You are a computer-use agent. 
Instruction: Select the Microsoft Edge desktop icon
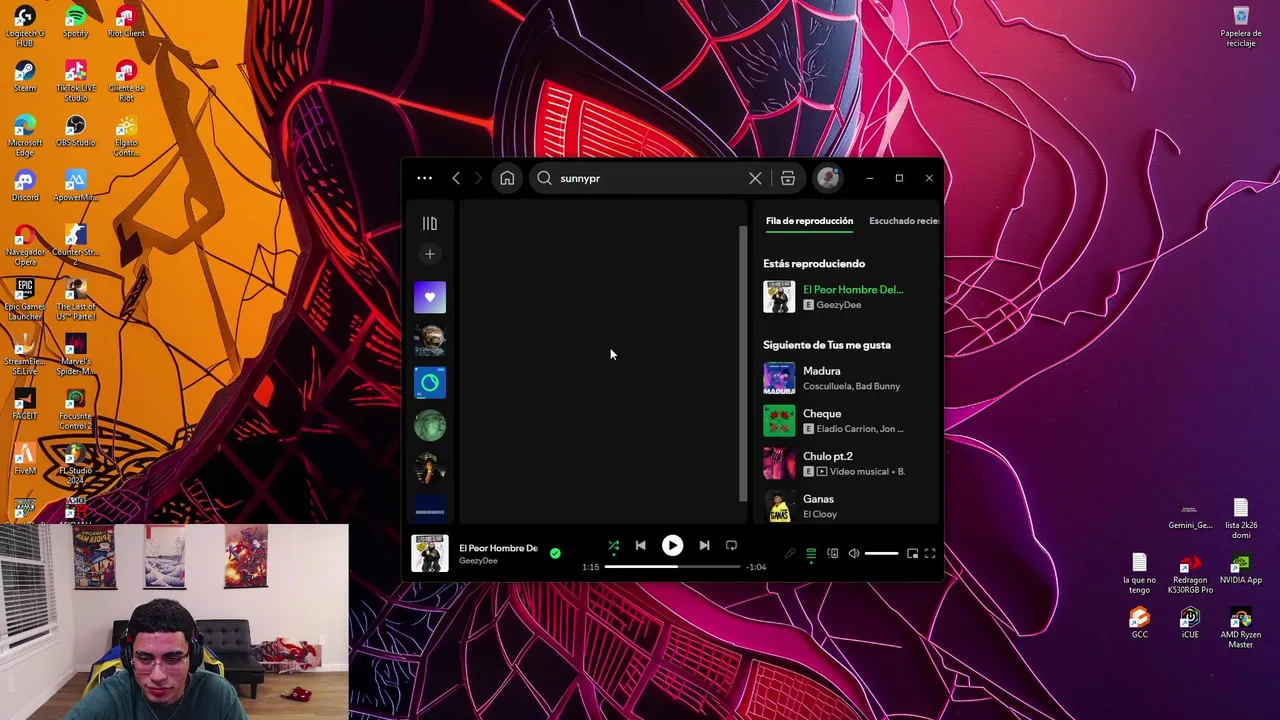point(25,135)
